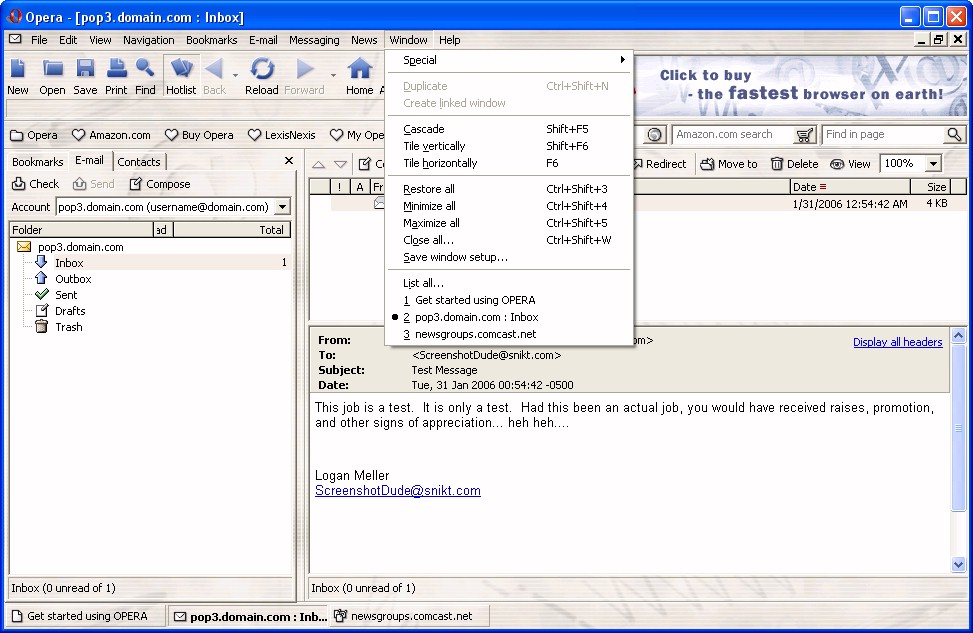The width and height of the screenshot is (973, 633).
Task: Open the Account dropdown list
Action: point(282,207)
